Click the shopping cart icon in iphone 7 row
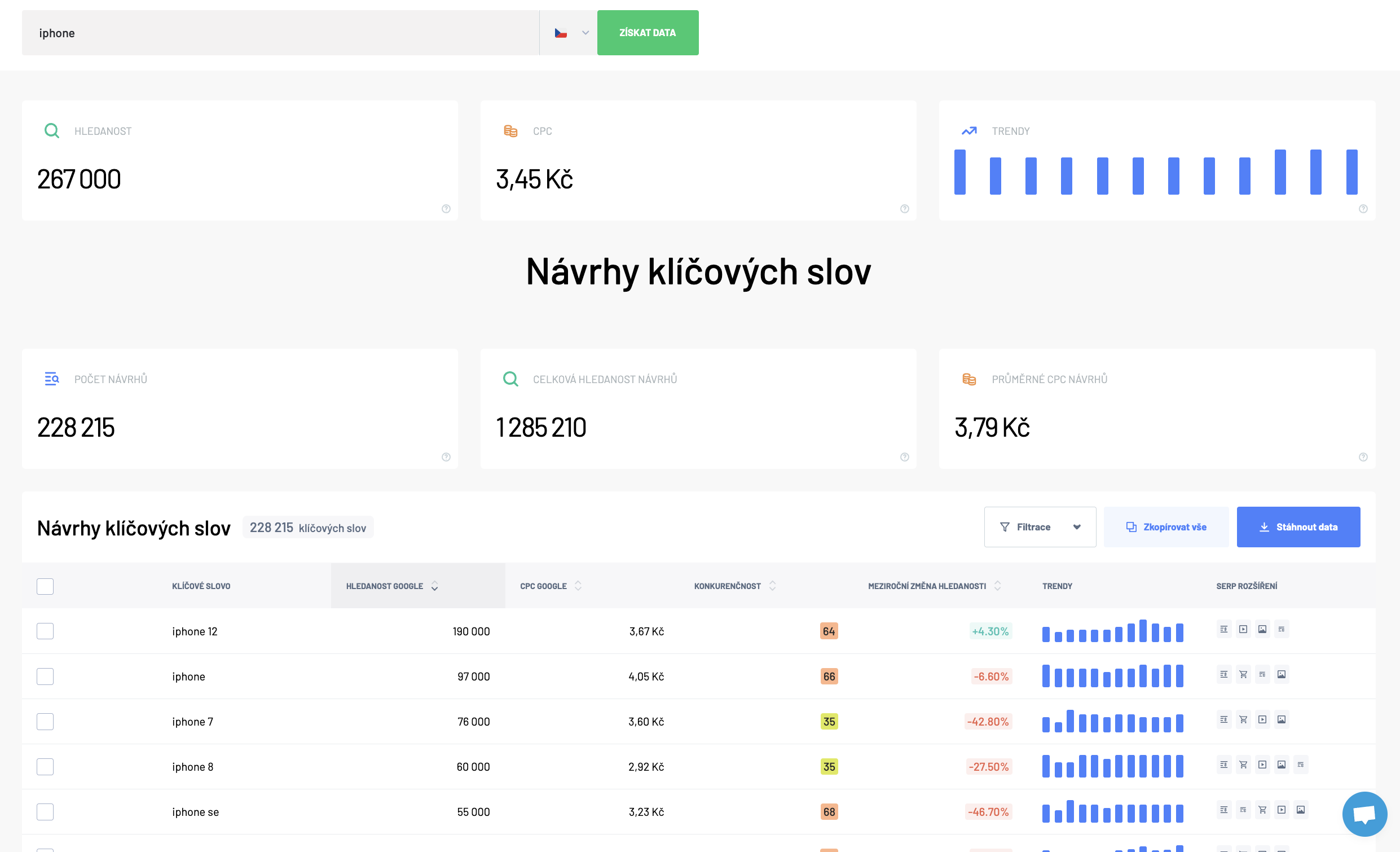 [1243, 719]
